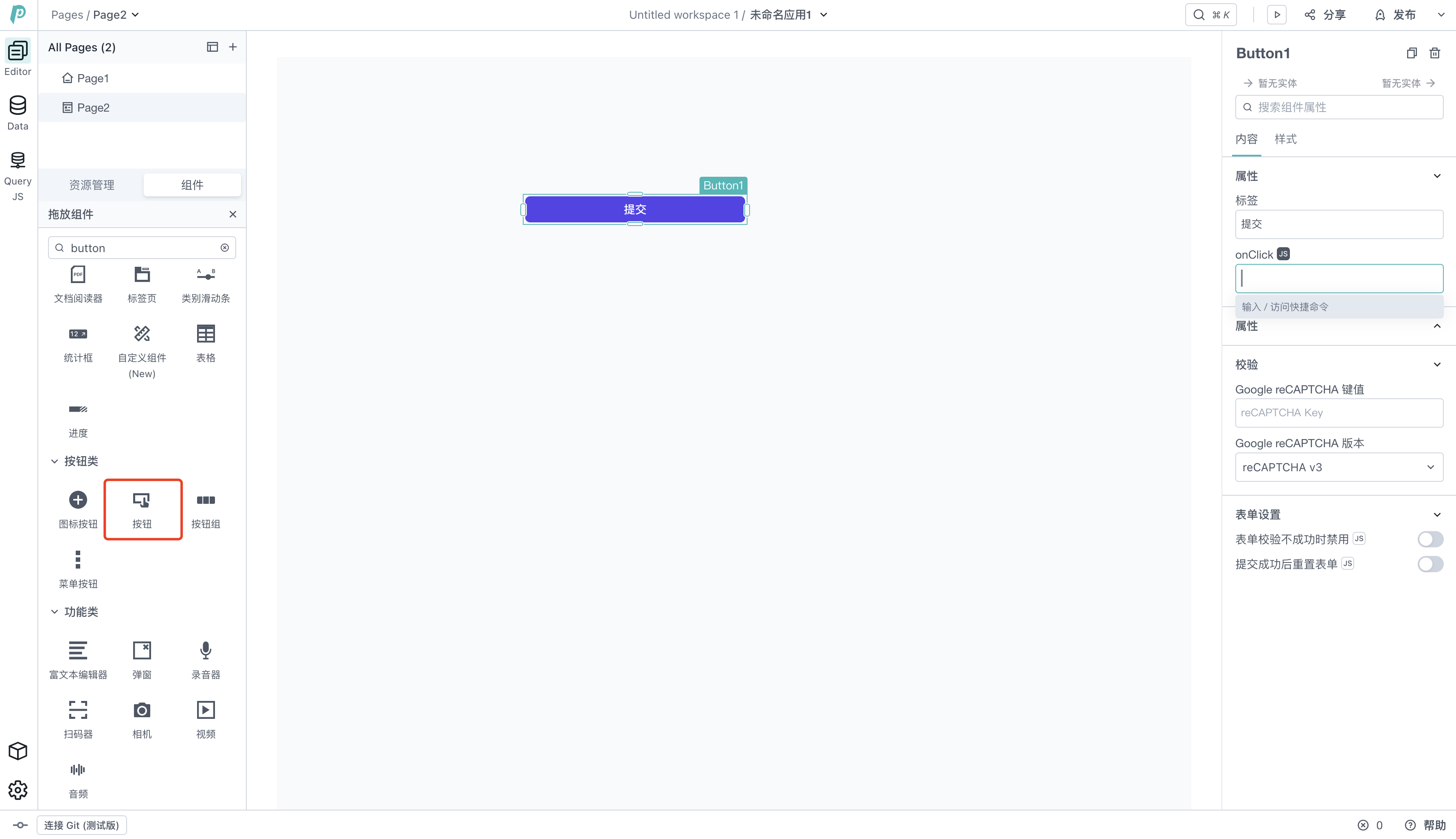Copy Button1 with the duplicate icon

coord(1412,53)
